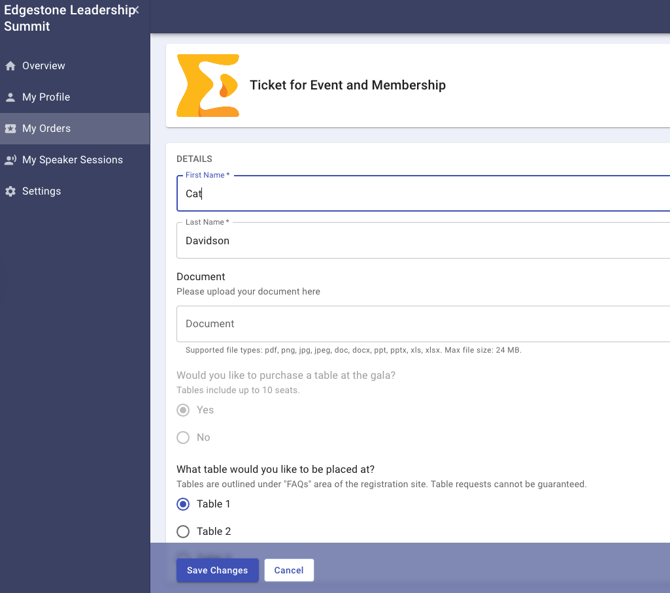Click the My Orders ticket icon
The height and width of the screenshot is (593, 670).
pos(11,129)
